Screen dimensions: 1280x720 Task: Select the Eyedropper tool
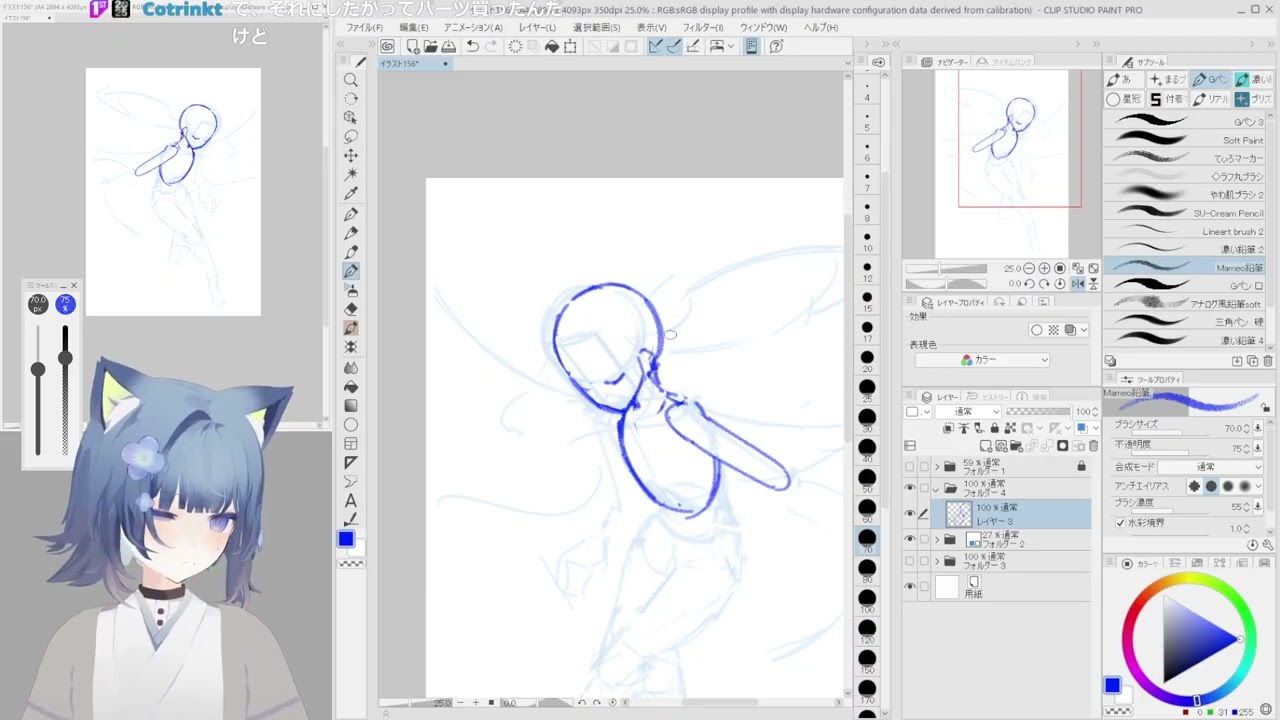pos(351,194)
